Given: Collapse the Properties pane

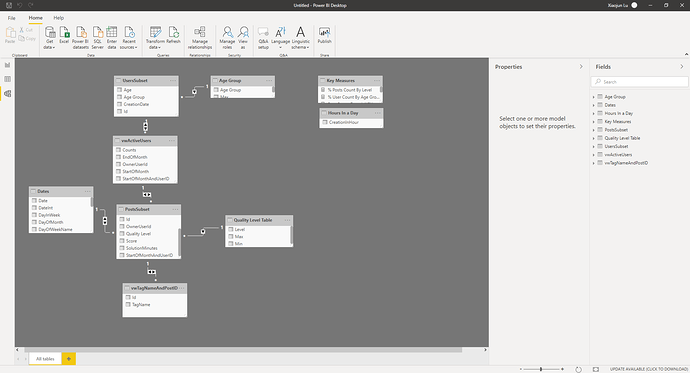Looking at the screenshot, I should (x=581, y=67).
